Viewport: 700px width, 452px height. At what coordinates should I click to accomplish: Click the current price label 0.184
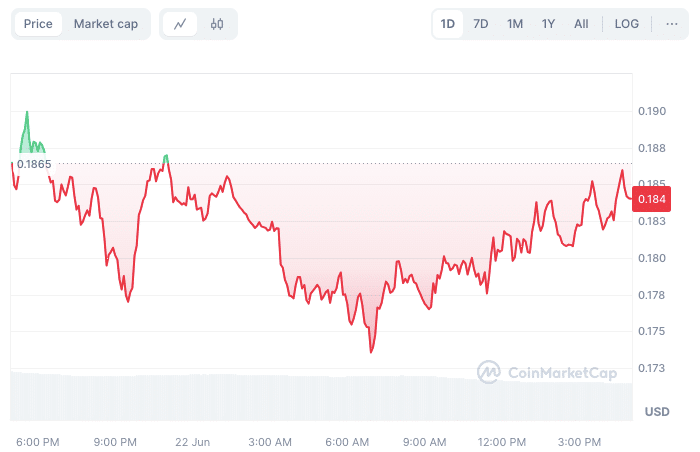click(652, 199)
